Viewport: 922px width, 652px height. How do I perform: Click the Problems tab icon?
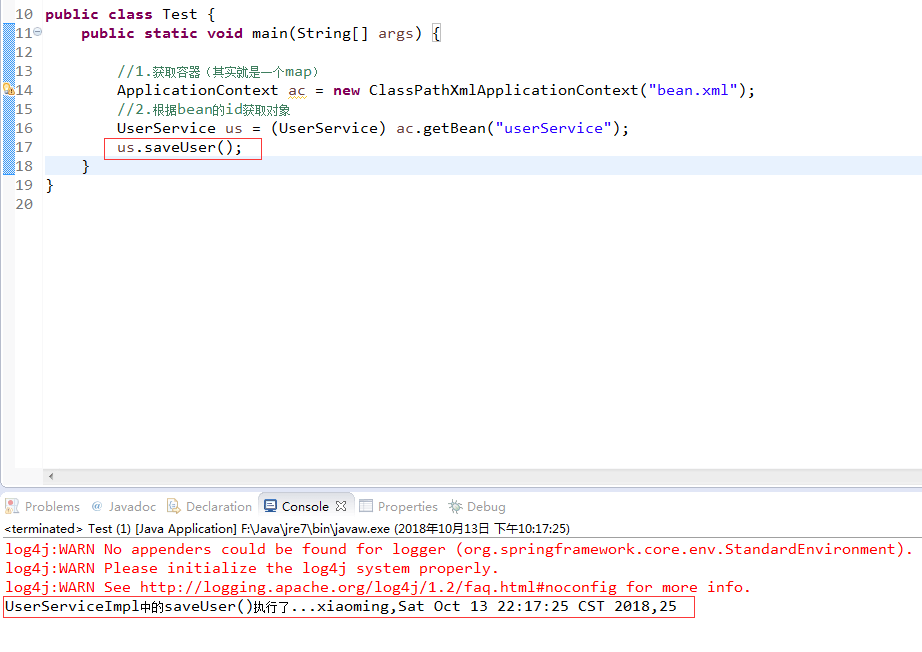point(12,506)
